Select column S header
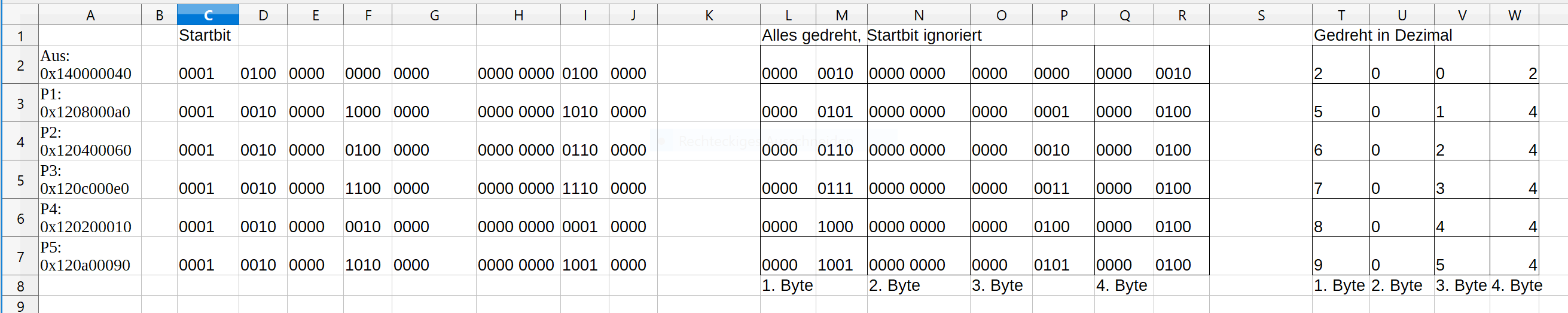 click(1260, 15)
